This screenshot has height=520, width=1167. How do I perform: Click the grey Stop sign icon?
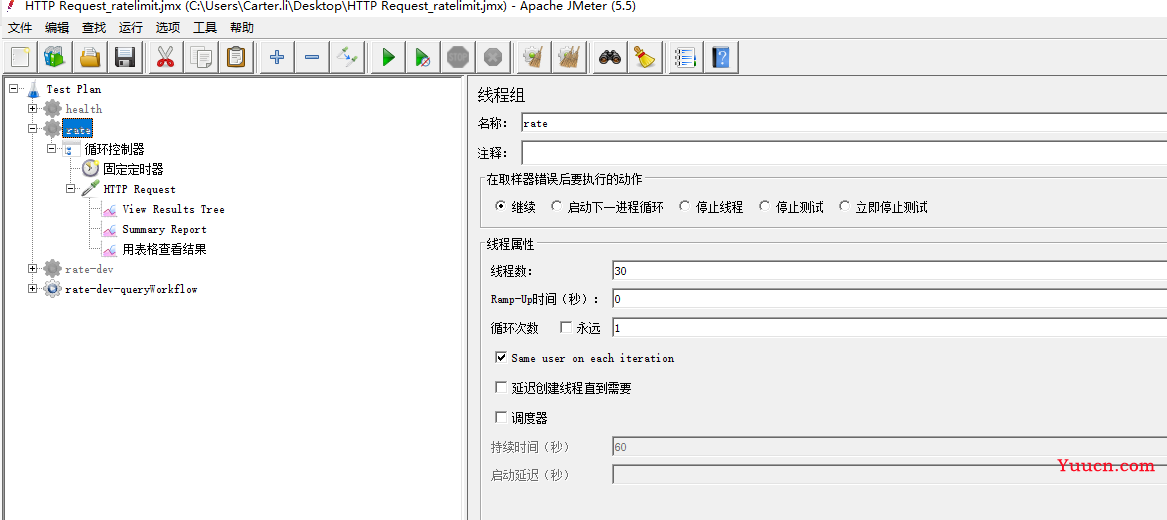point(458,57)
